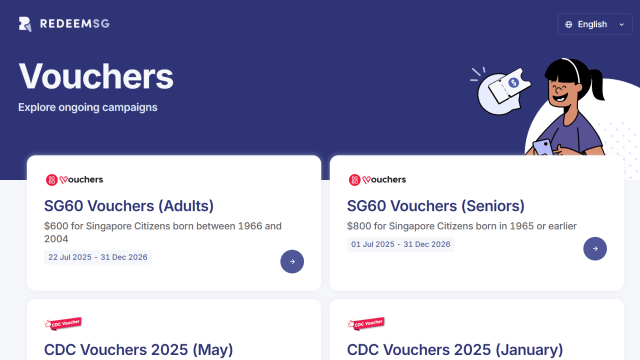Select the CDC Vouchers 2025 (May) heading

point(139,350)
